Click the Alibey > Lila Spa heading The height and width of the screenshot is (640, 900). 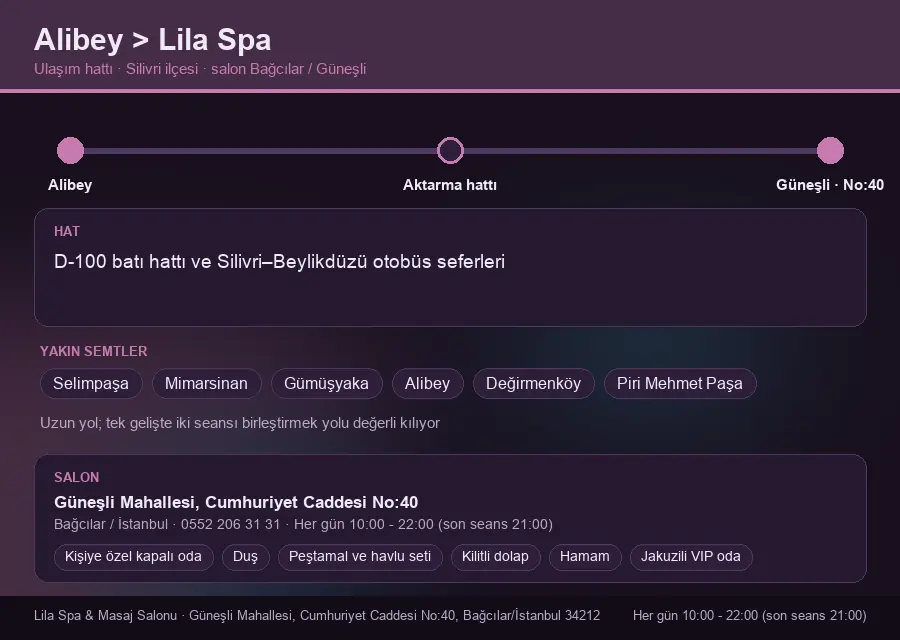click(153, 40)
